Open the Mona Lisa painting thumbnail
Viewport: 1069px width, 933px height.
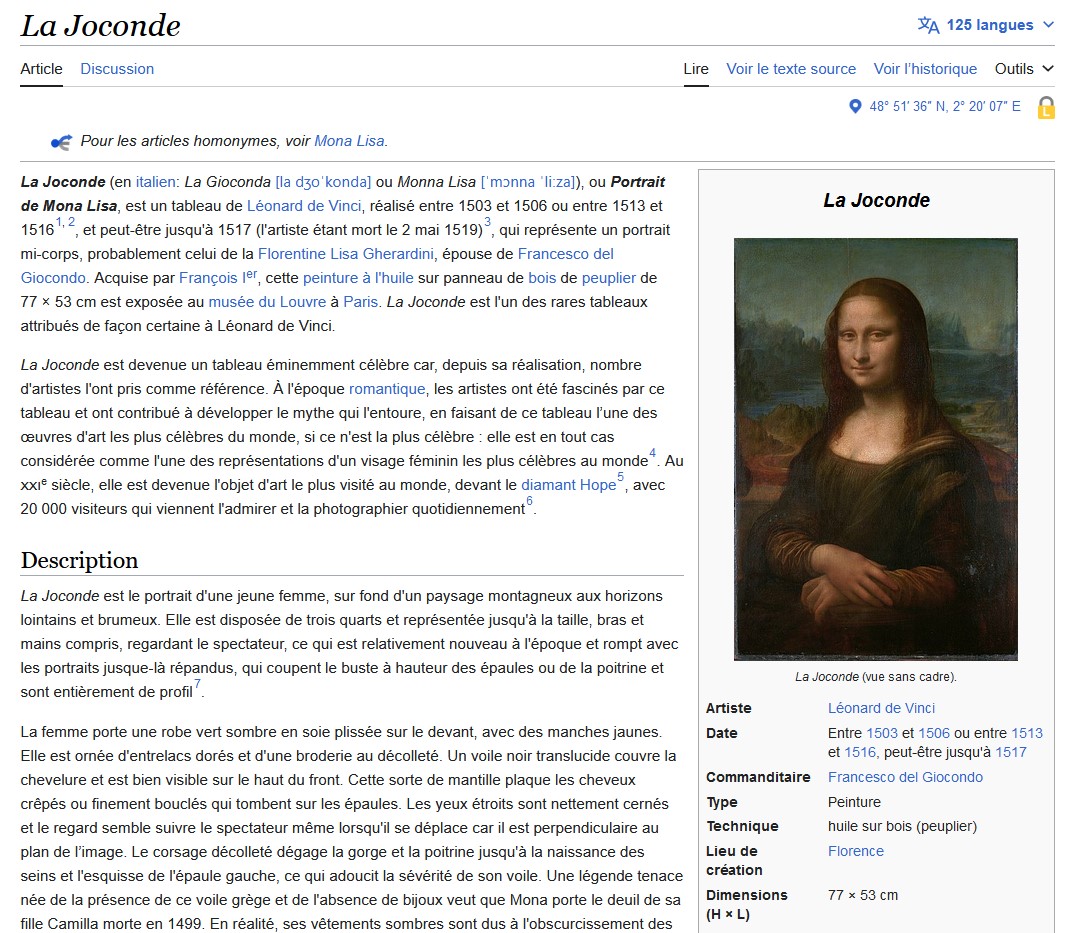(875, 449)
